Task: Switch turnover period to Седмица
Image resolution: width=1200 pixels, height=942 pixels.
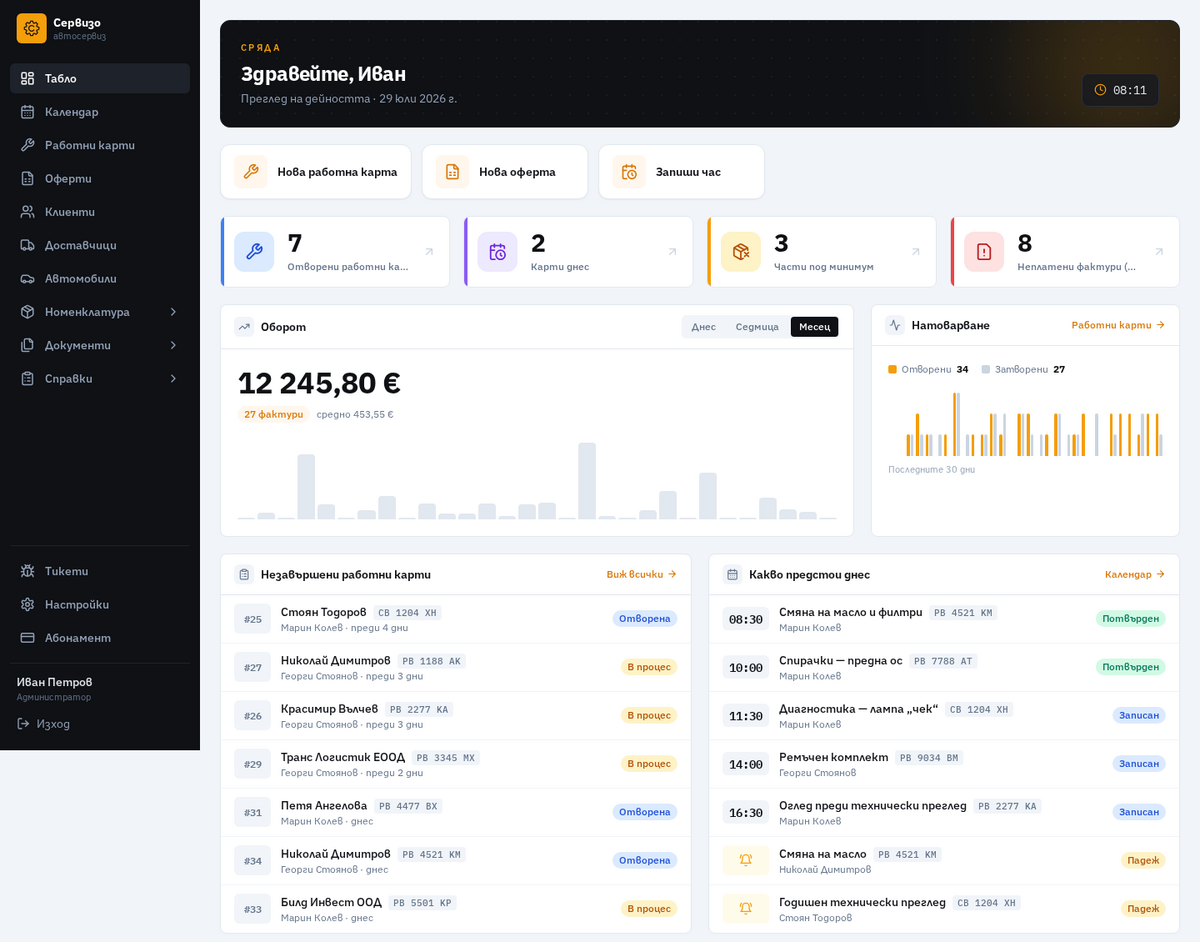Action: click(x=757, y=327)
